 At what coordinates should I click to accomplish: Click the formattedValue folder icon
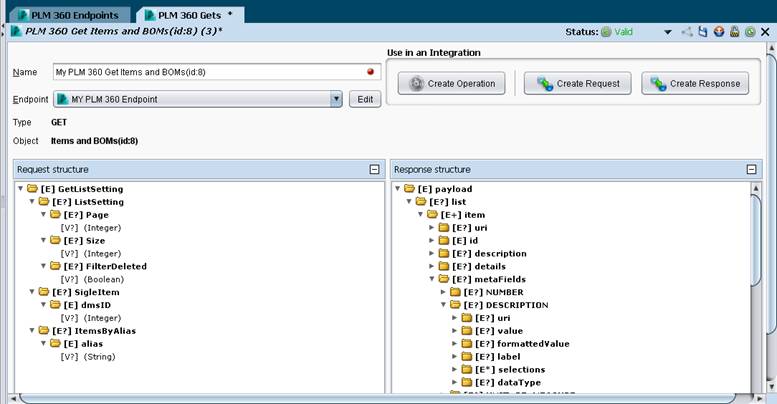(467, 343)
